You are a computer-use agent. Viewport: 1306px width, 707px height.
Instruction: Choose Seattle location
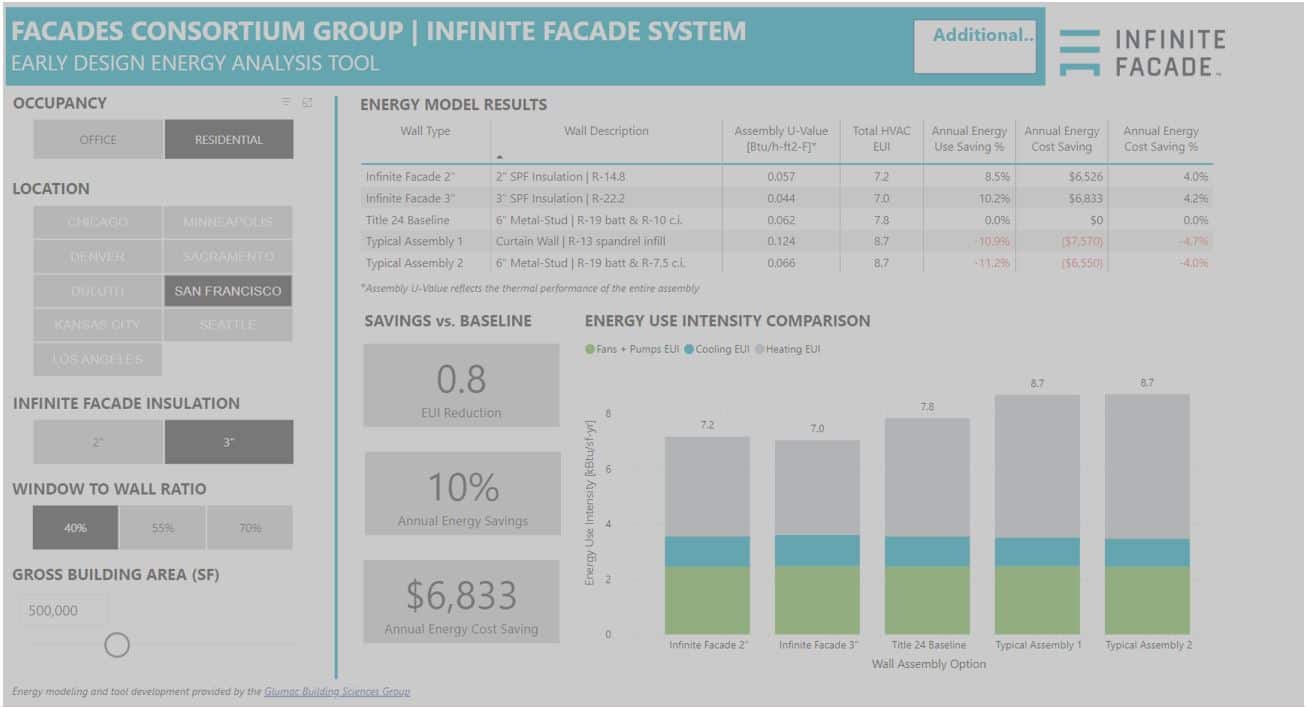[228, 325]
